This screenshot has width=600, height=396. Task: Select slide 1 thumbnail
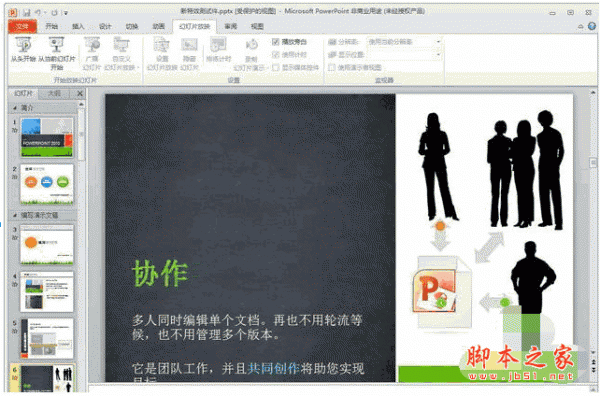[47, 137]
